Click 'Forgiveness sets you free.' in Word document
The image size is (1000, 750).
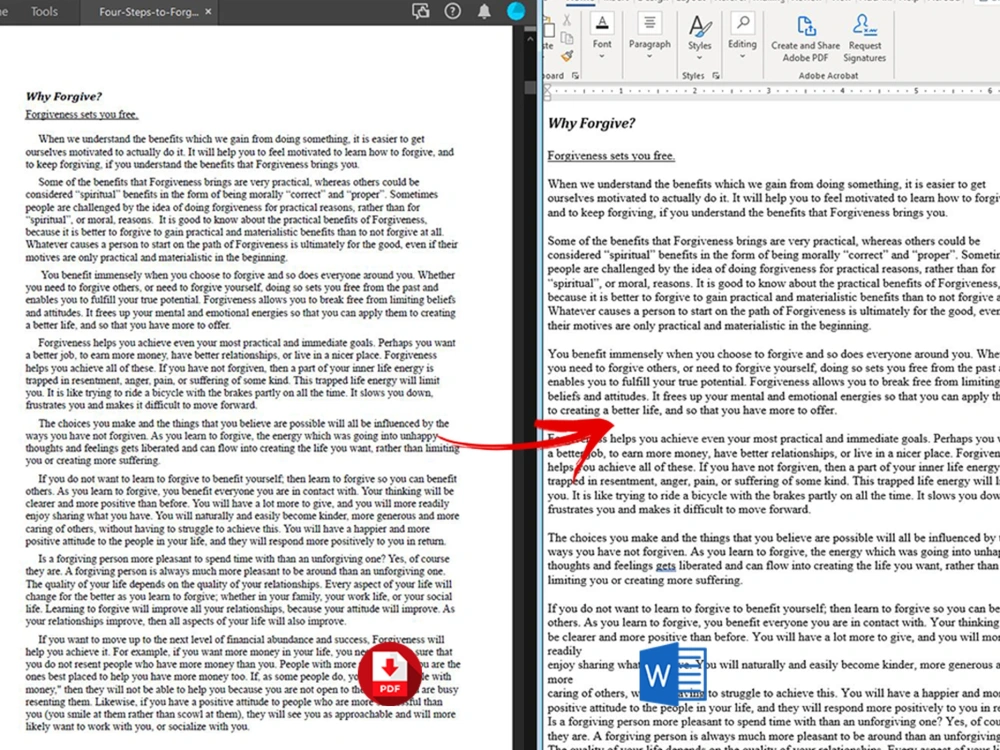[611, 156]
